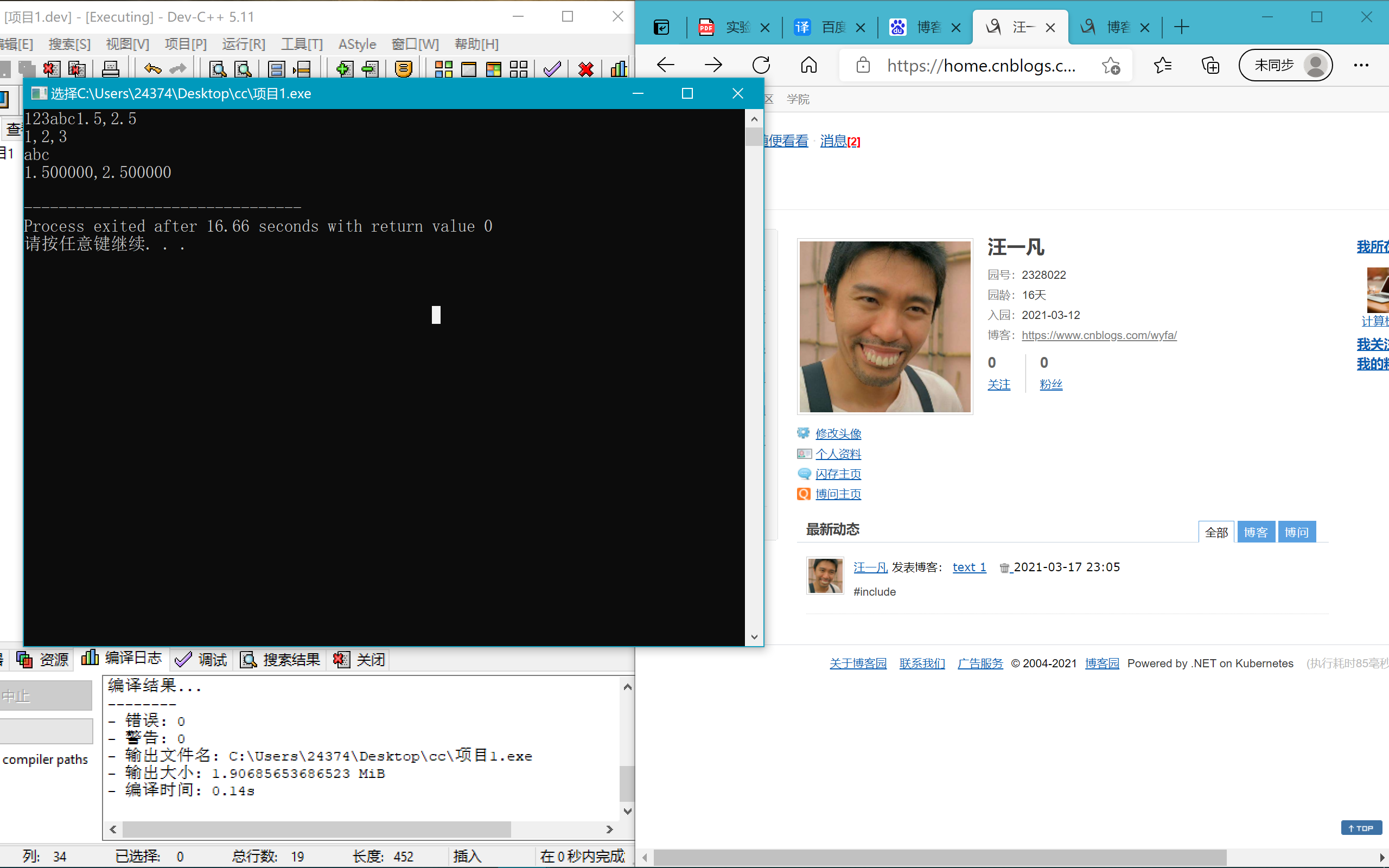Click the Profile analysis bar chart icon
The height and width of the screenshot is (868, 1389).
[x=618, y=69]
